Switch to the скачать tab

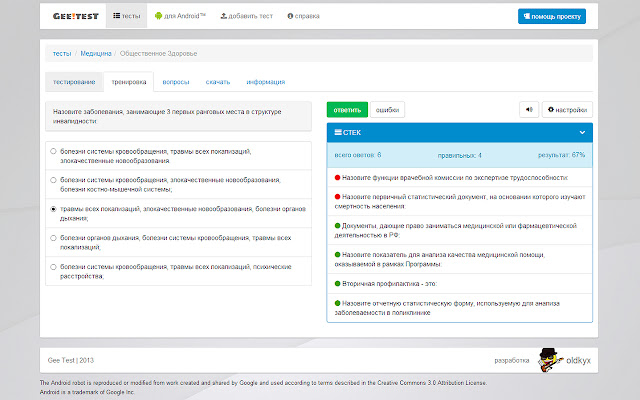(218, 82)
